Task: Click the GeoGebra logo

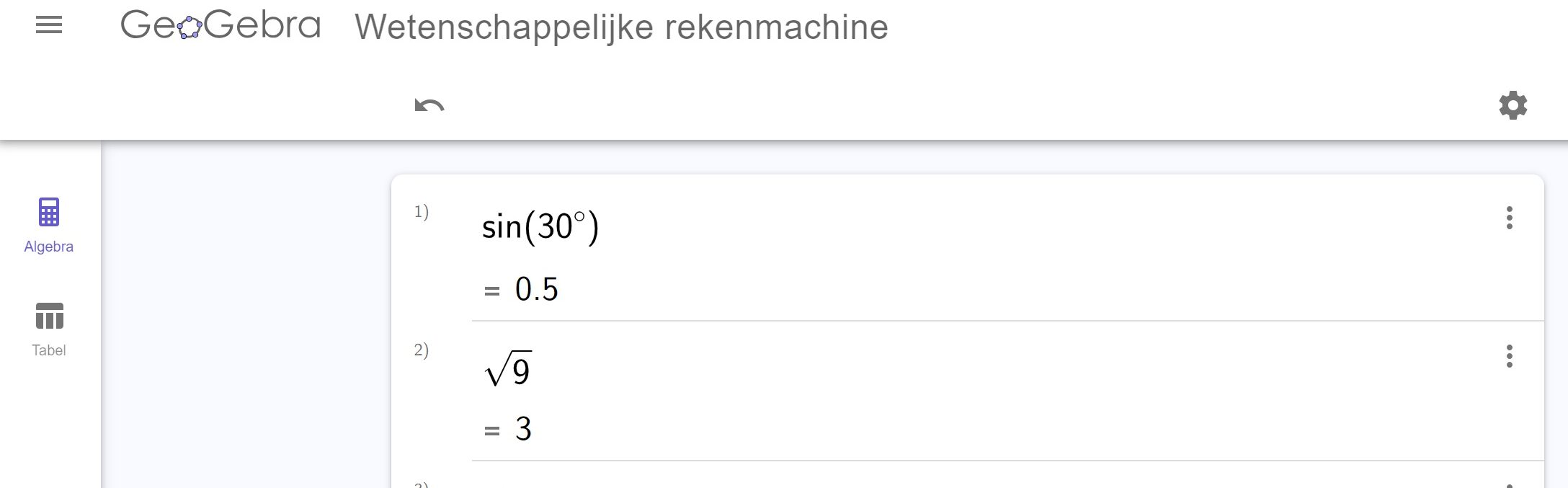Action: point(220,26)
